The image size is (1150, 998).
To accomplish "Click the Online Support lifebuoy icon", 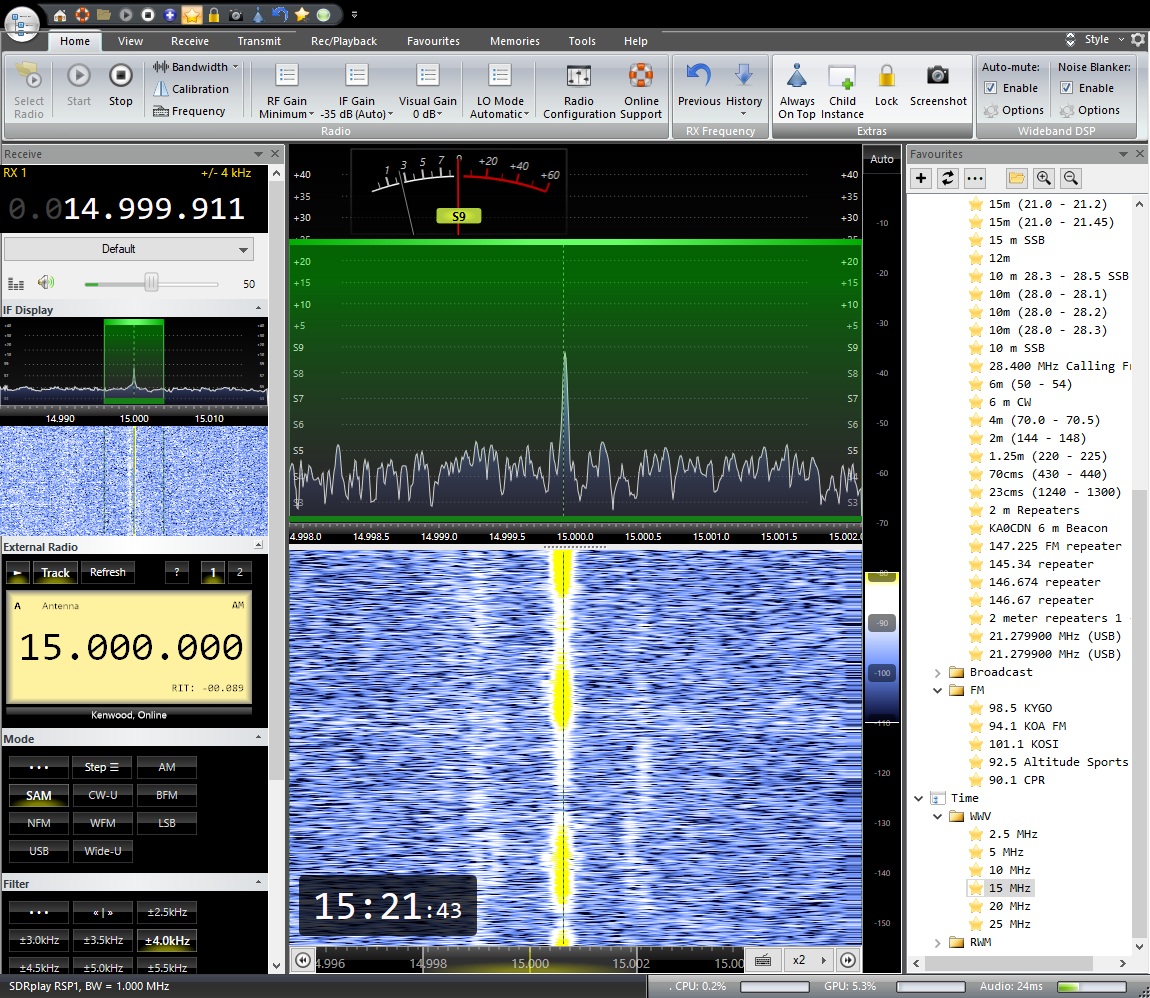I will coord(640,77).
